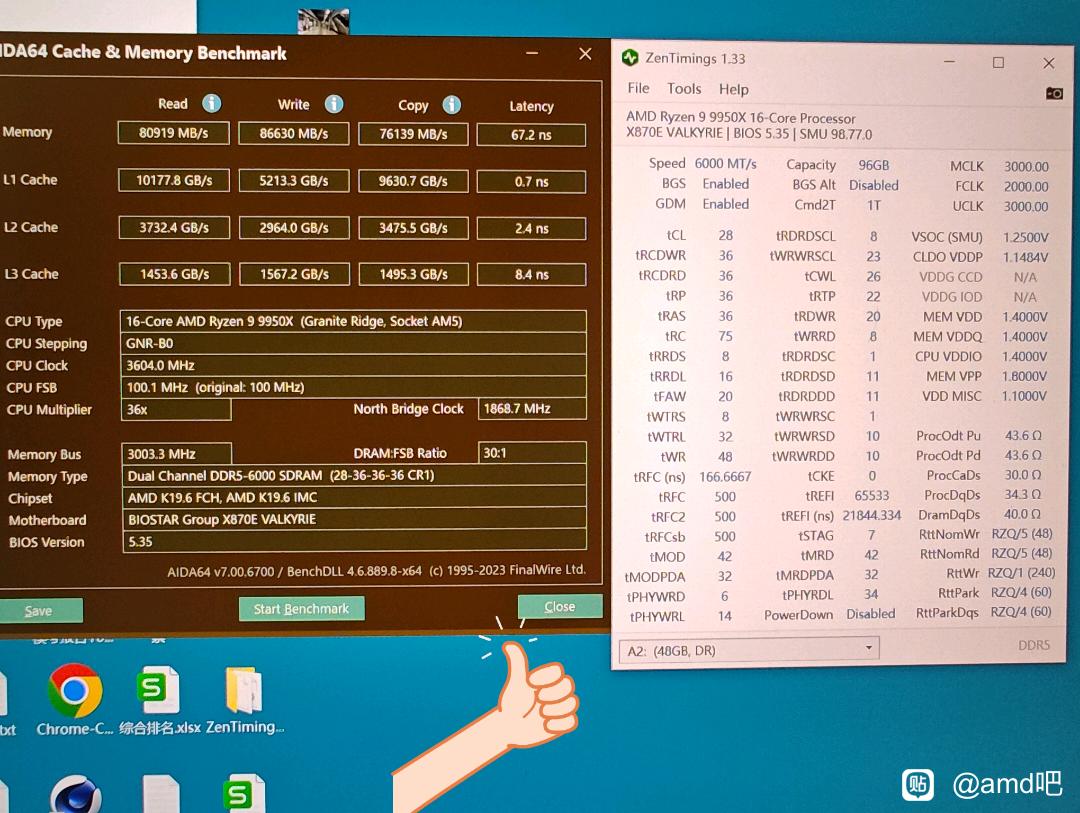Take screenshot with ZenTimings camera icon
Viewport: 1080px width, 813px height.
pyautogui.click(x=1054, y=93)
